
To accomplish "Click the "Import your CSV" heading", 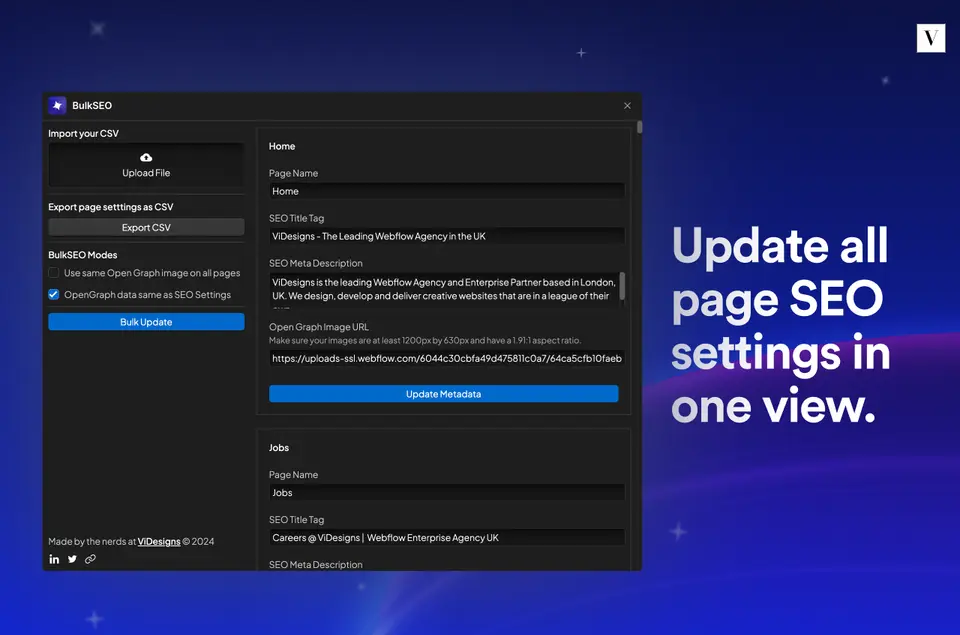I will pos(83,133).
